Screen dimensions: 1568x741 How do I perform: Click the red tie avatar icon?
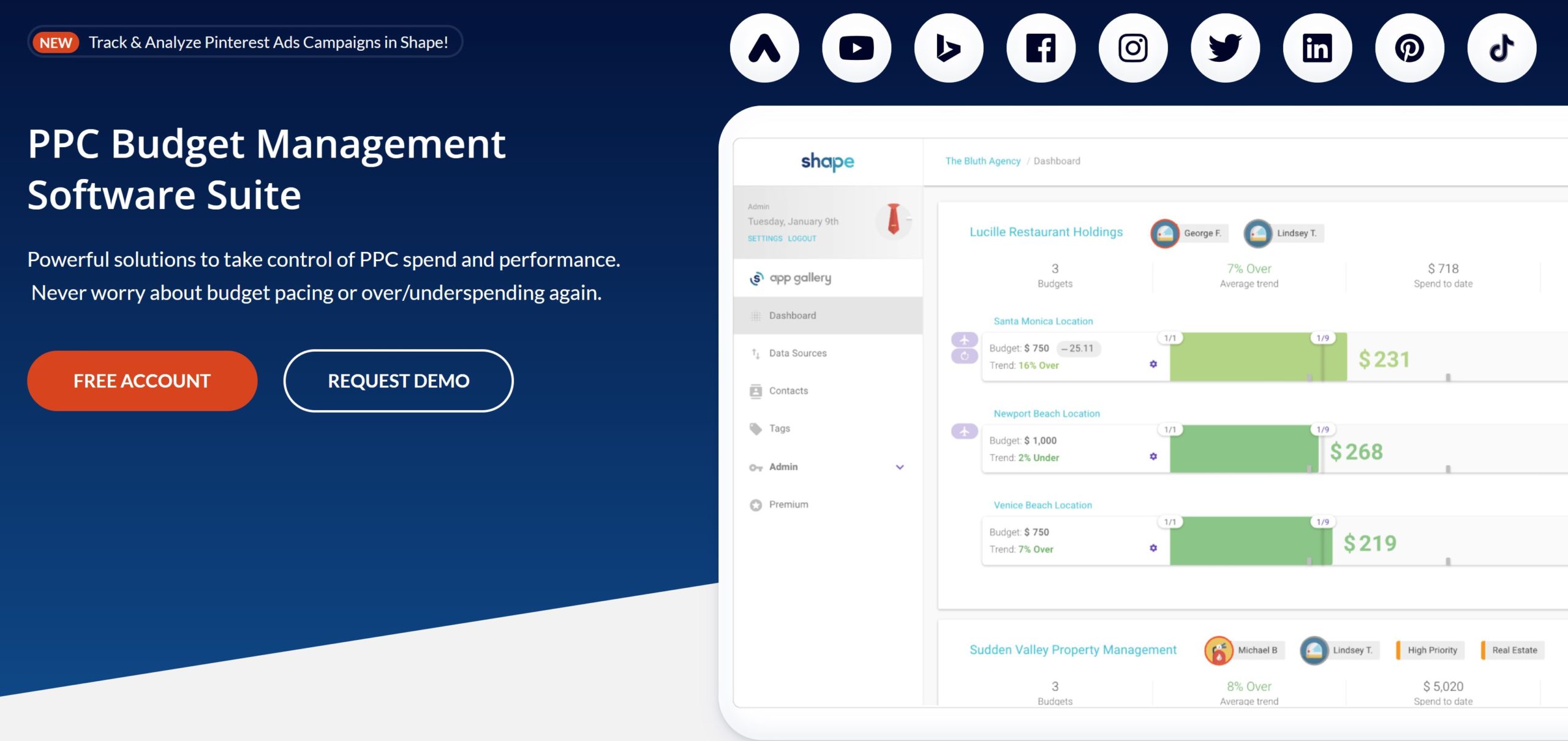(894, 219)
